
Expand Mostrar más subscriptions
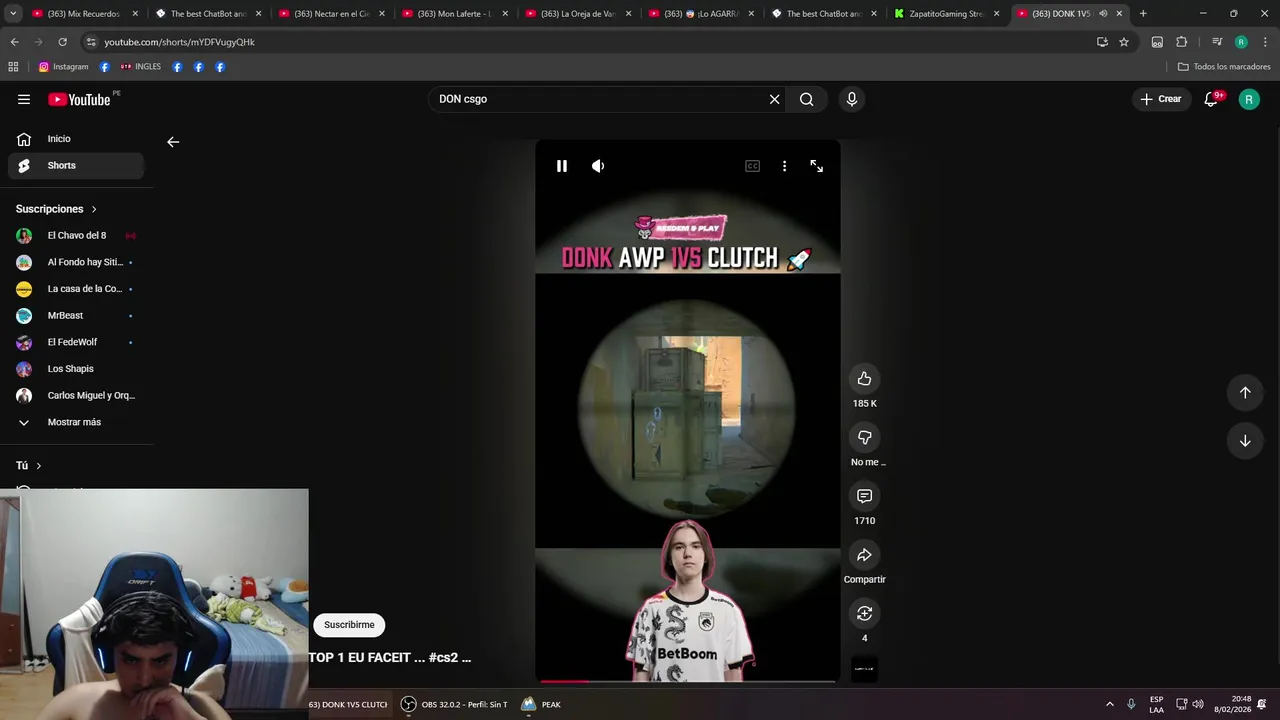[76, 422]
